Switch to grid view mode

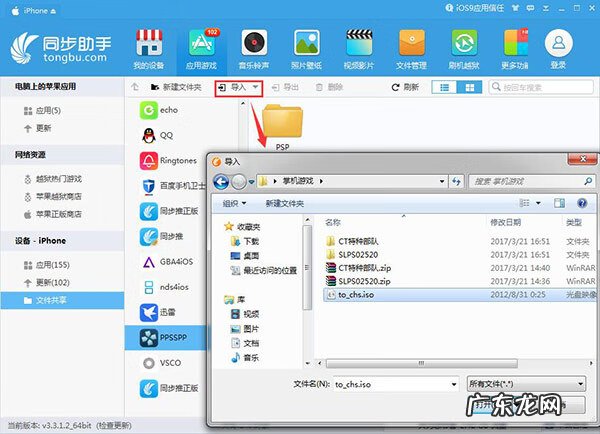pyautogui.click(x=470, y=87)
